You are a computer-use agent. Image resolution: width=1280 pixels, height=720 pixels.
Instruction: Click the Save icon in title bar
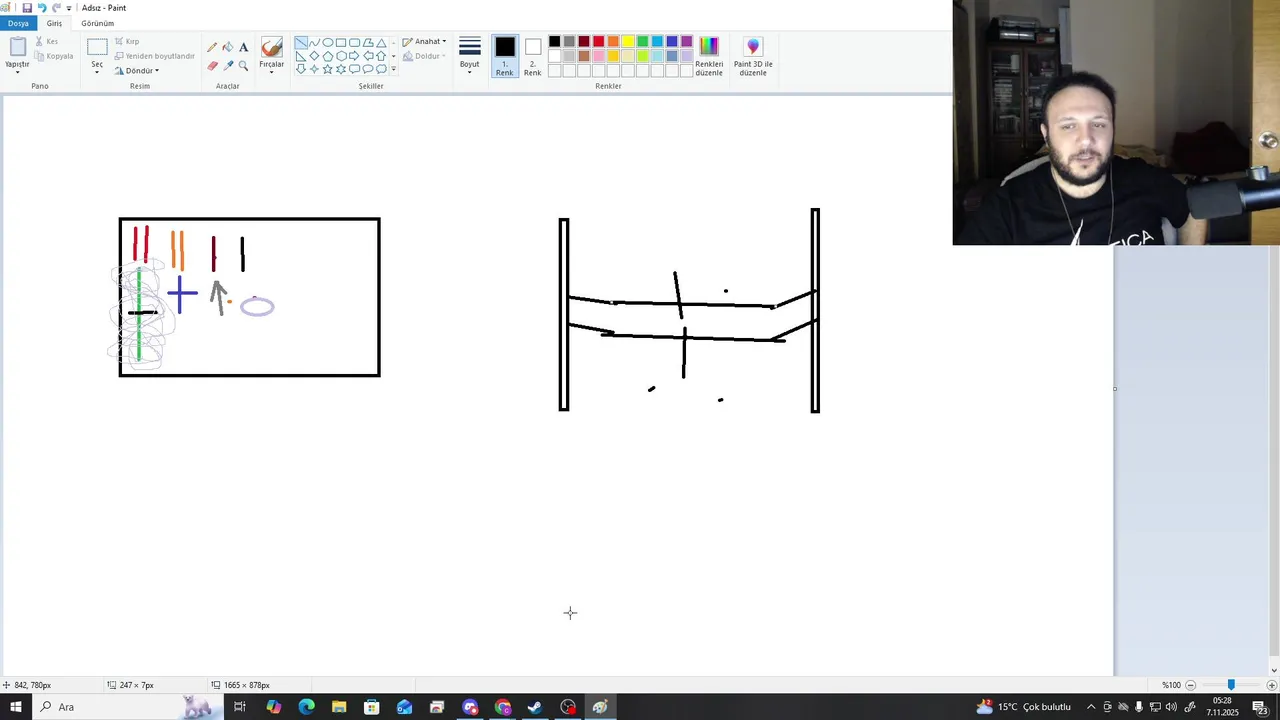tap(27, 8)
